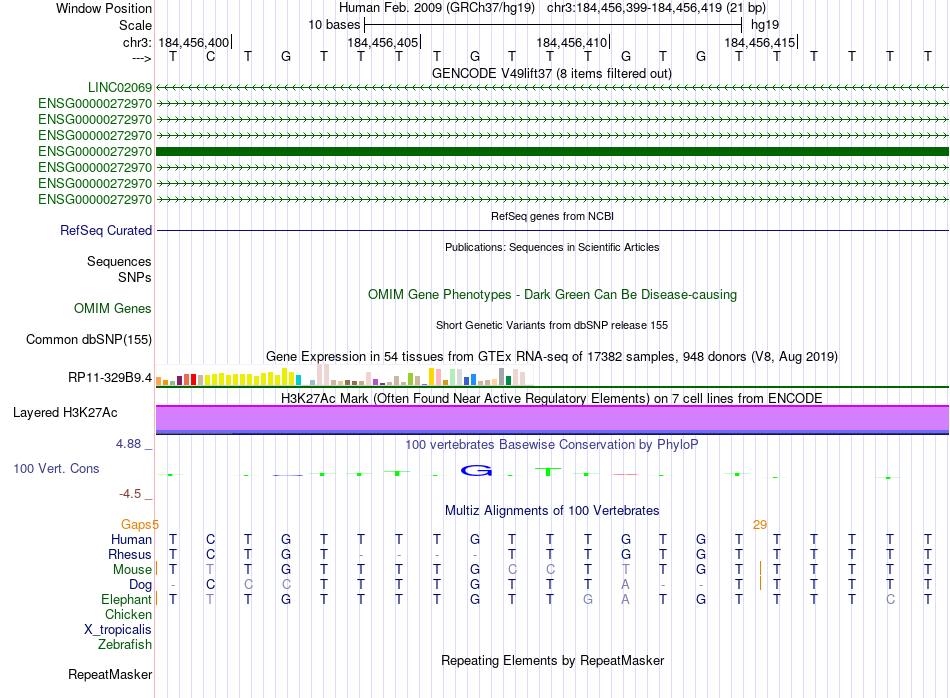Click the Gene Expression in 54 tissues title
The width and height of the screenshot is (950, 698).
(552, 356)
